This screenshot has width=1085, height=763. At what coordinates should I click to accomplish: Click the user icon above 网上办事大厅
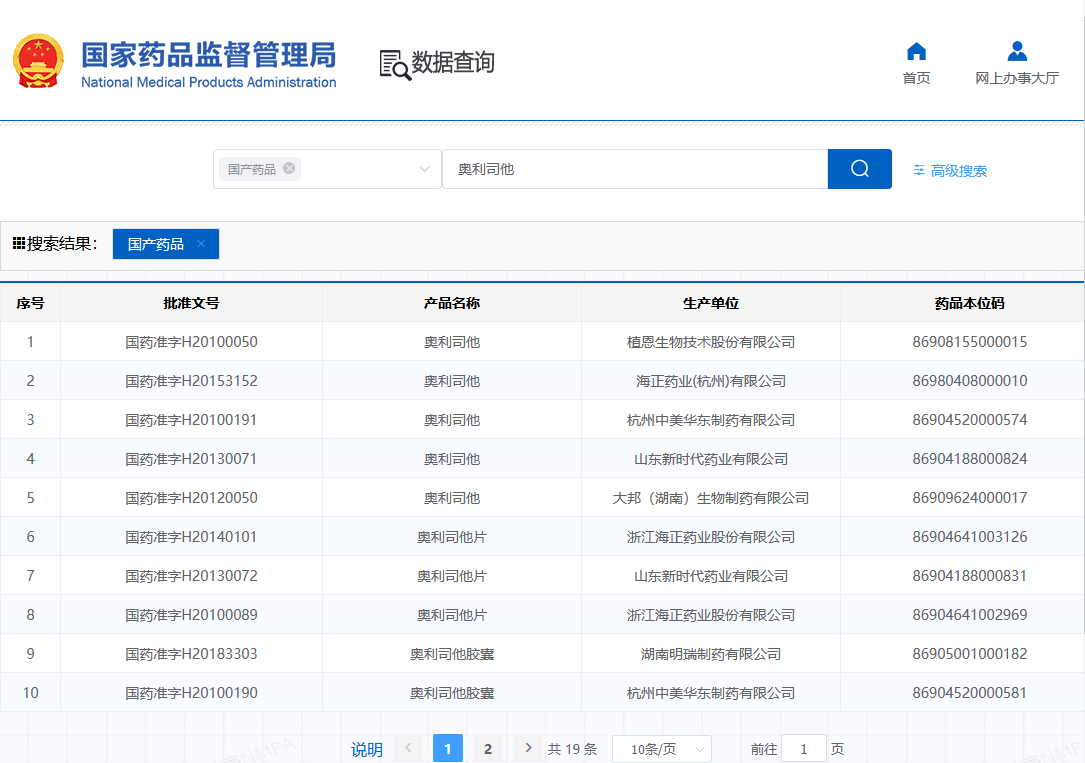(x=1016, y=49)
